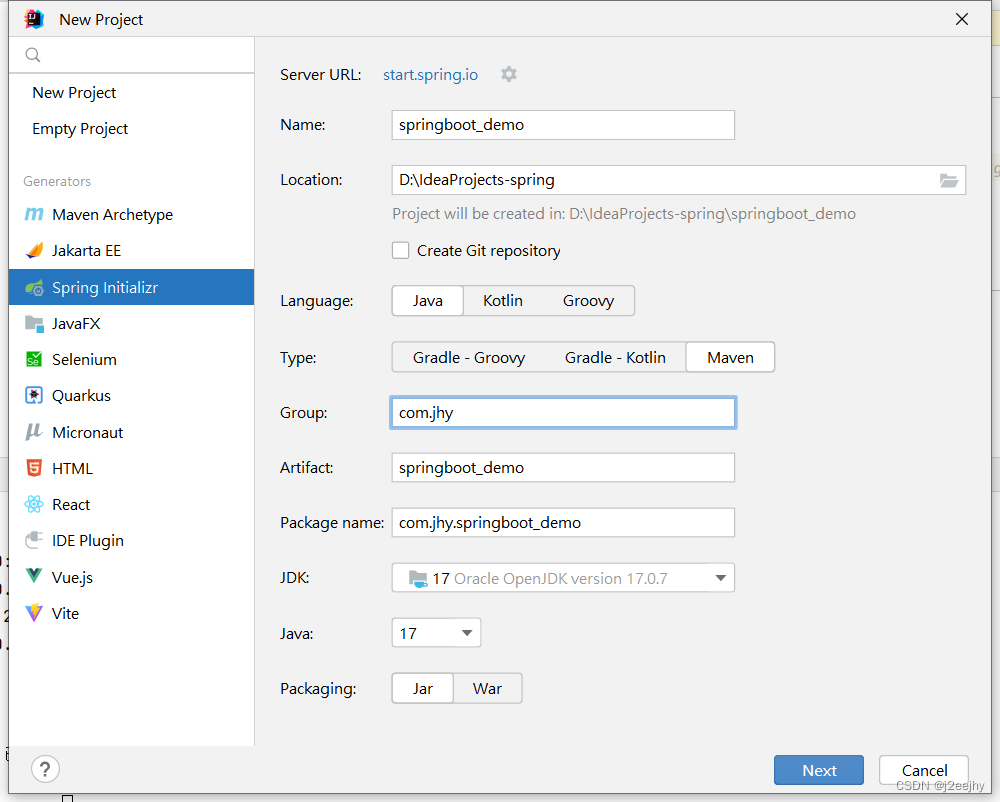The image size is (1000, 802).
Task: Set packaging to War
Action: tap(488, 689)
